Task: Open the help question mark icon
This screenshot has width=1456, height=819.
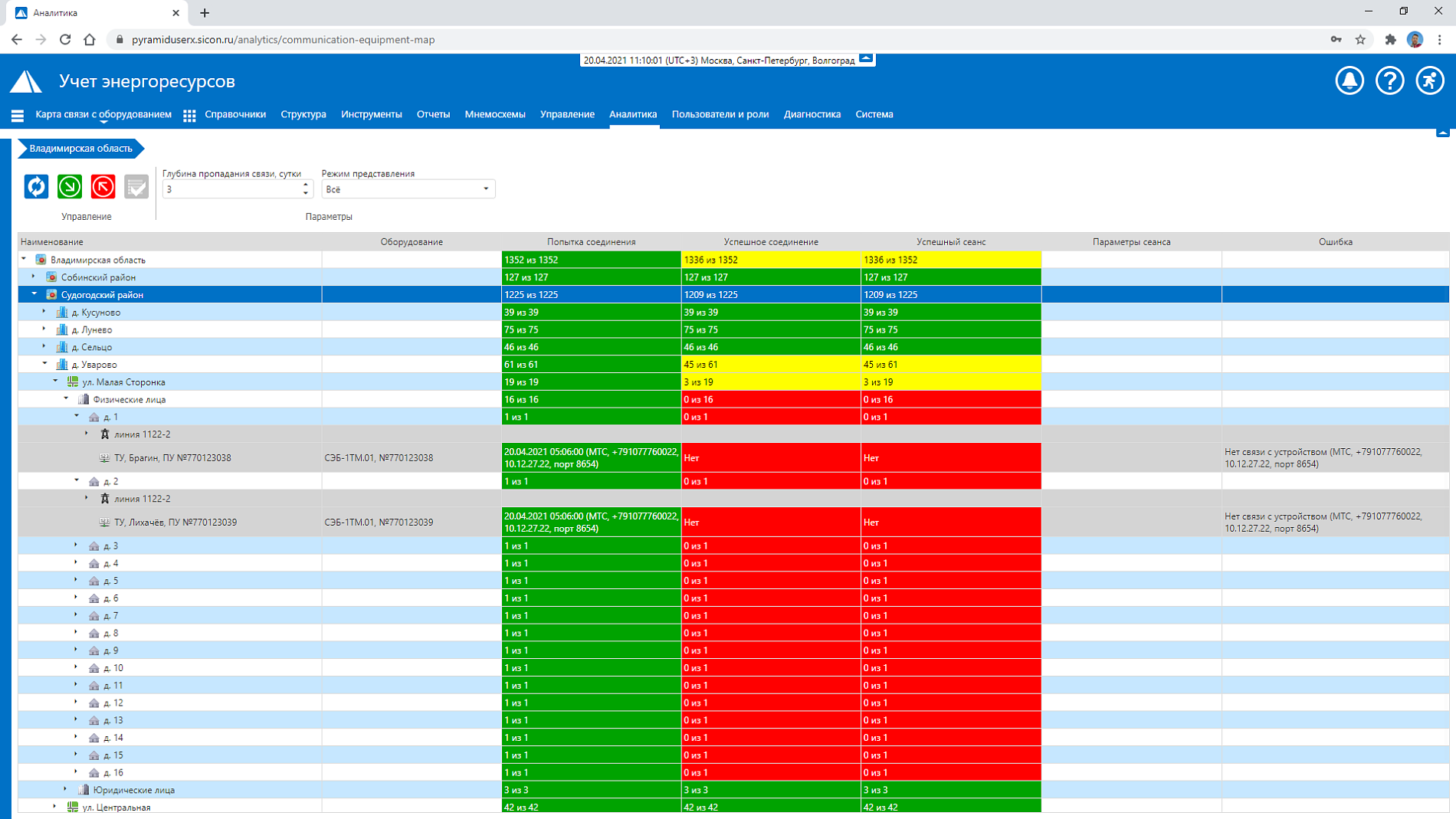Action: tap(1389, 80)
